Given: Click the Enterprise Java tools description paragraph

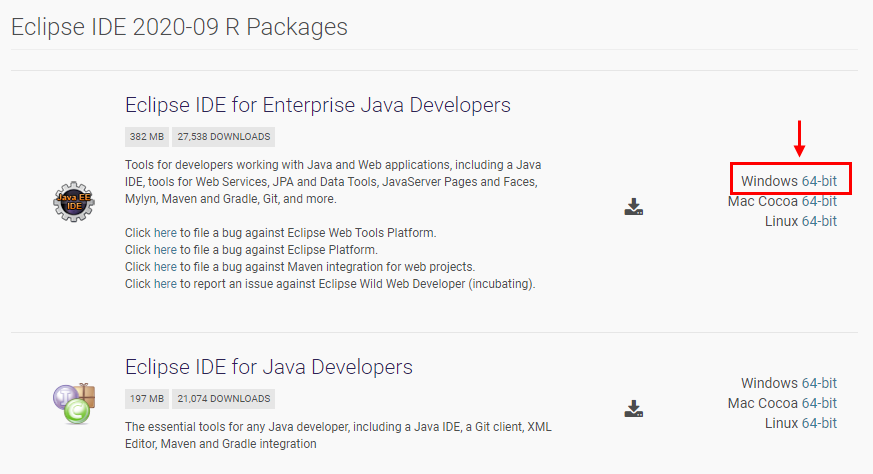Looking at the screenshot, I should click(x=333, y=182).
